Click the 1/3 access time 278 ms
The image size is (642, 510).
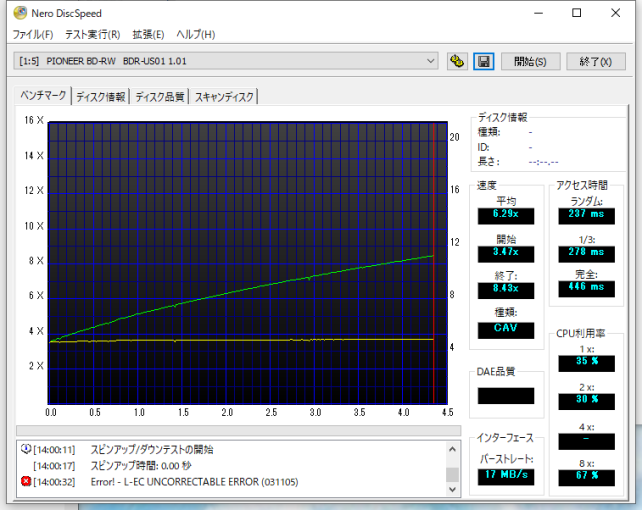[586, 253]
